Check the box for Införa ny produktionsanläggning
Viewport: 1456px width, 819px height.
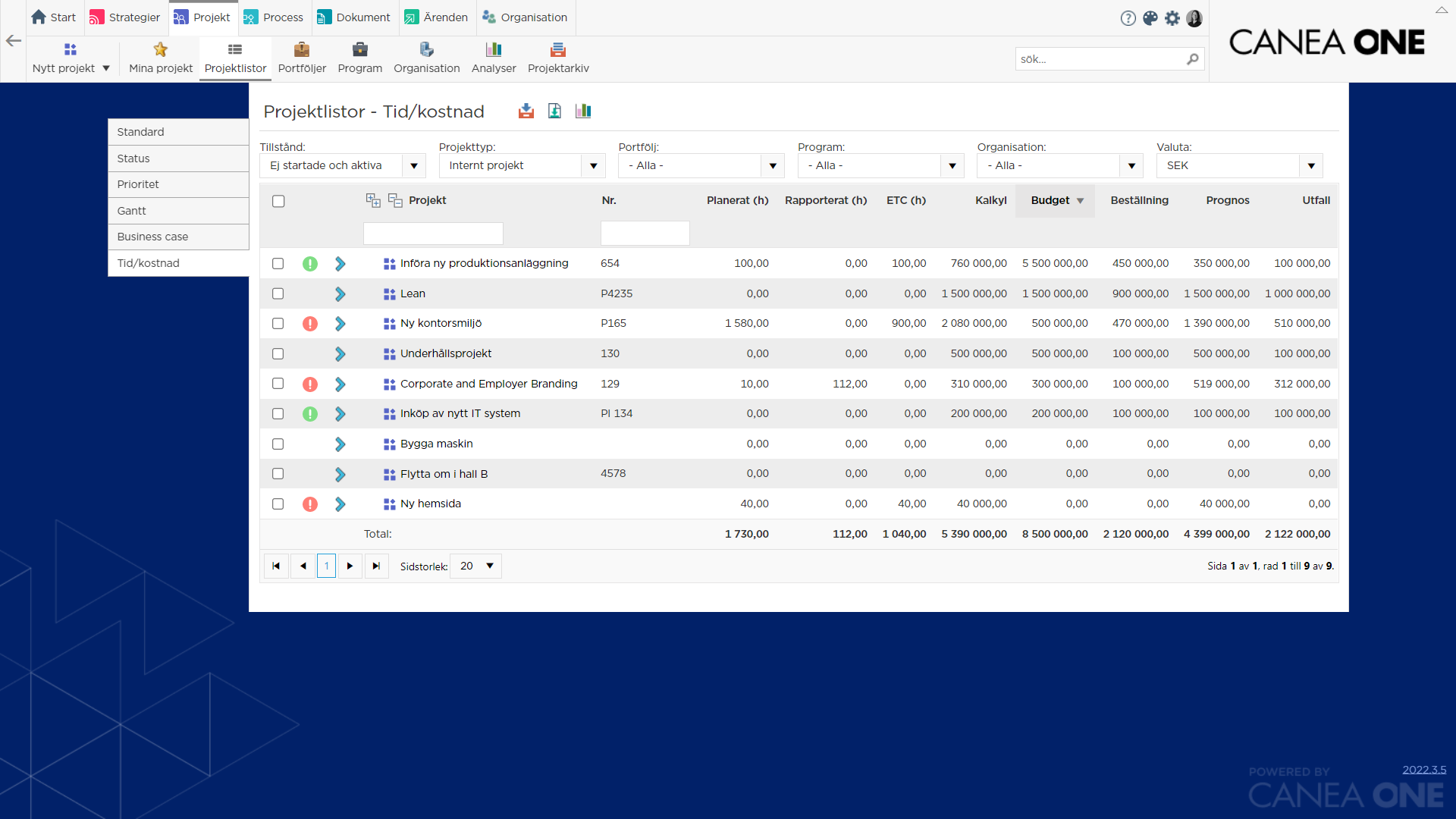click(x=278, y=264)
